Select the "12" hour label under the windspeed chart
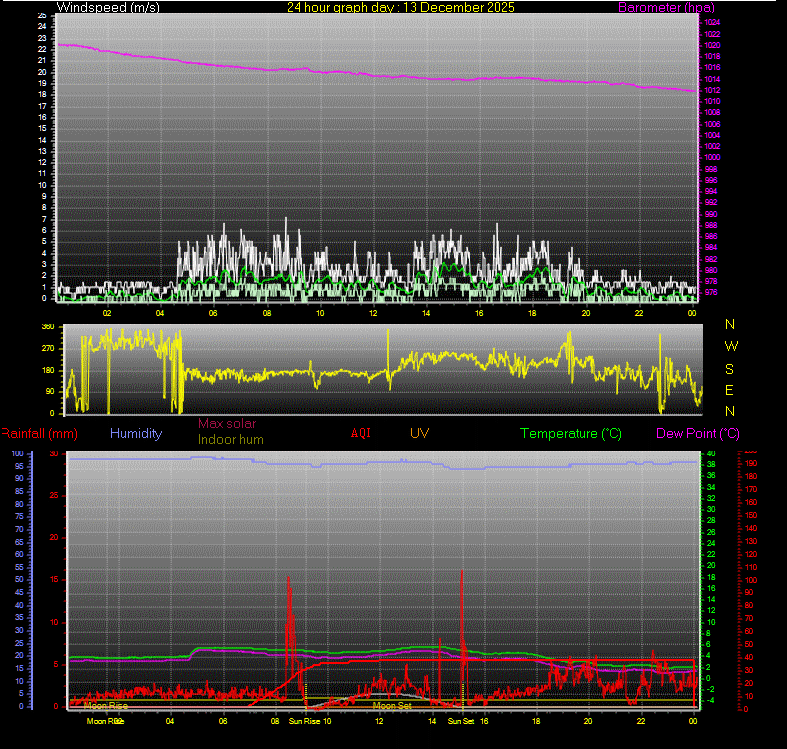The width and height of the screenshot is (787, 749). [373, 313]
